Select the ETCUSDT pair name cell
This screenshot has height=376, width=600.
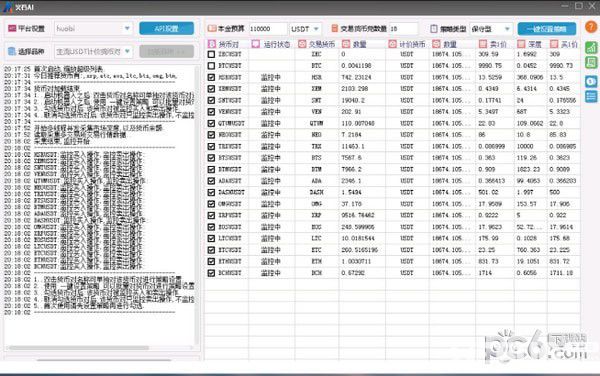pos(230,250)
